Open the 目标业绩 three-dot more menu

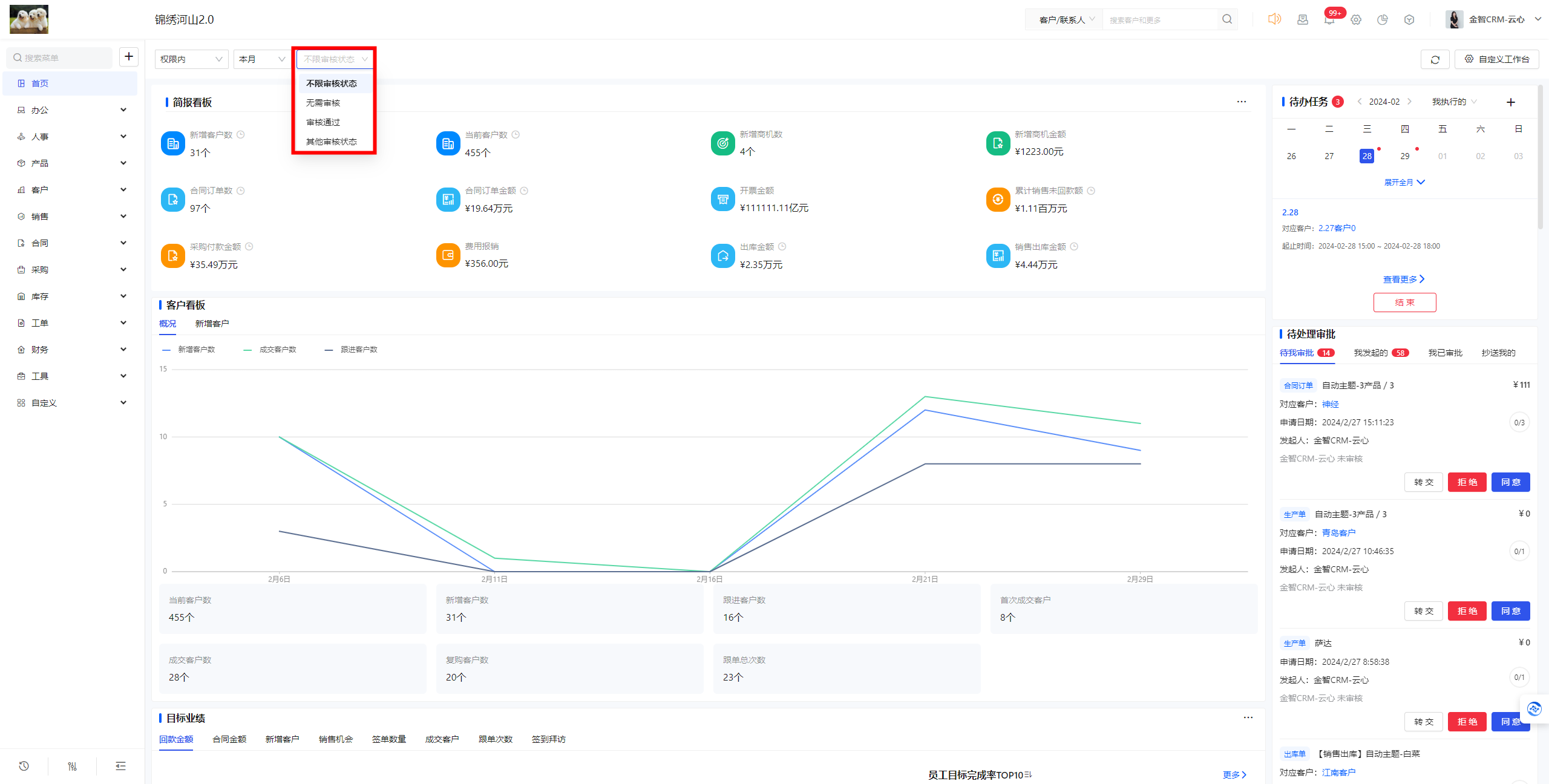pyautogui.click(x=1248, y=717)
